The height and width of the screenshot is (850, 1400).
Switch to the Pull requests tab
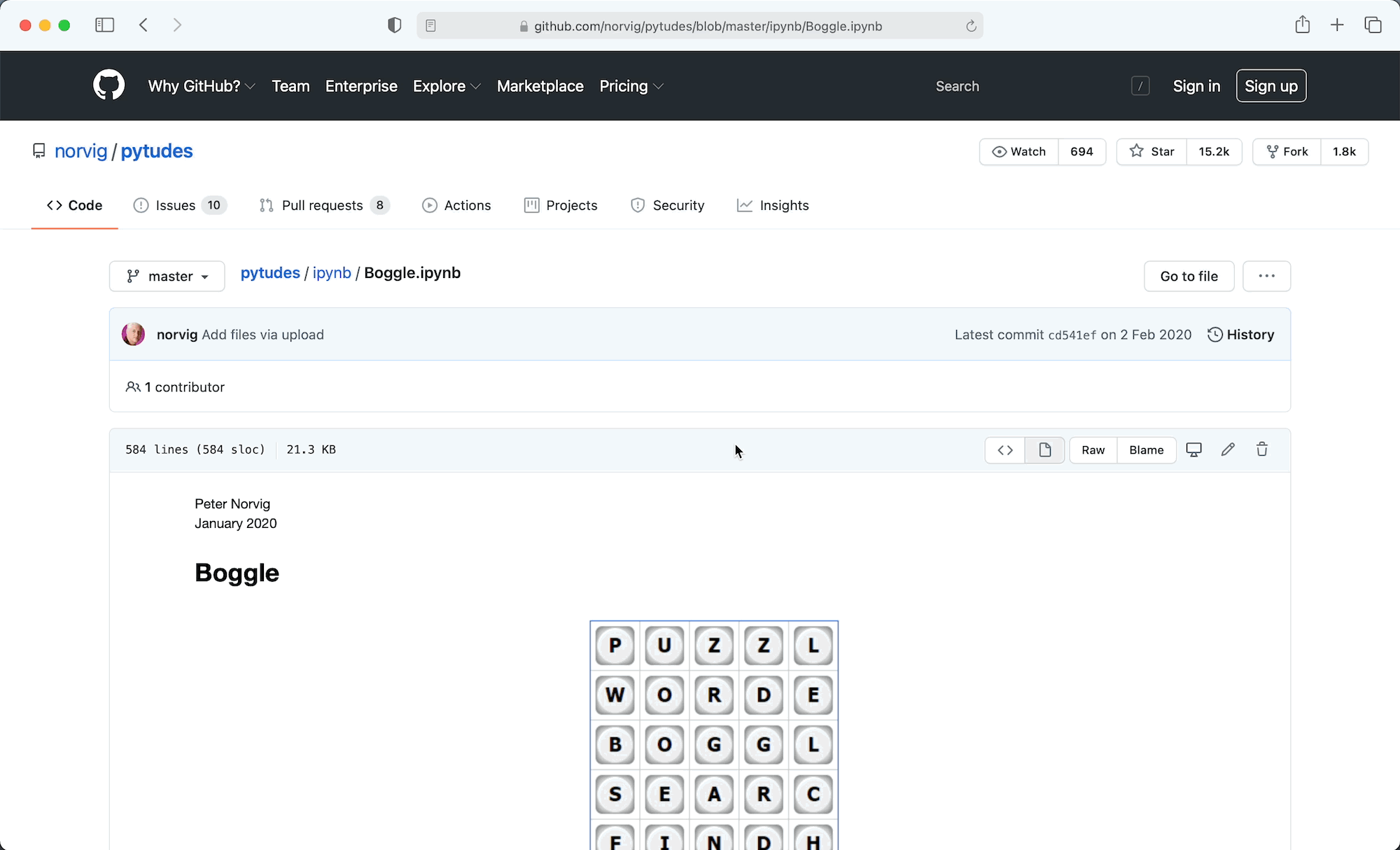(324, 205)
